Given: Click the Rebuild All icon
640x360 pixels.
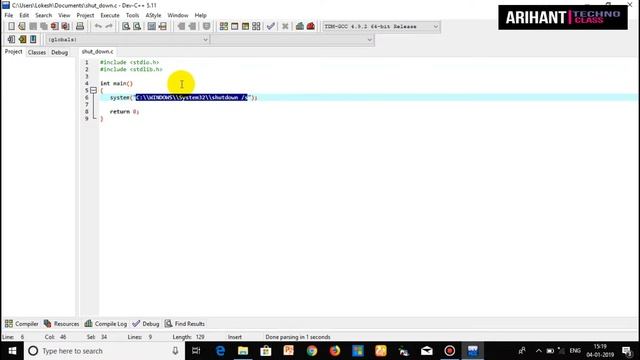Looking at the screenshot, I should pos(256,27).
